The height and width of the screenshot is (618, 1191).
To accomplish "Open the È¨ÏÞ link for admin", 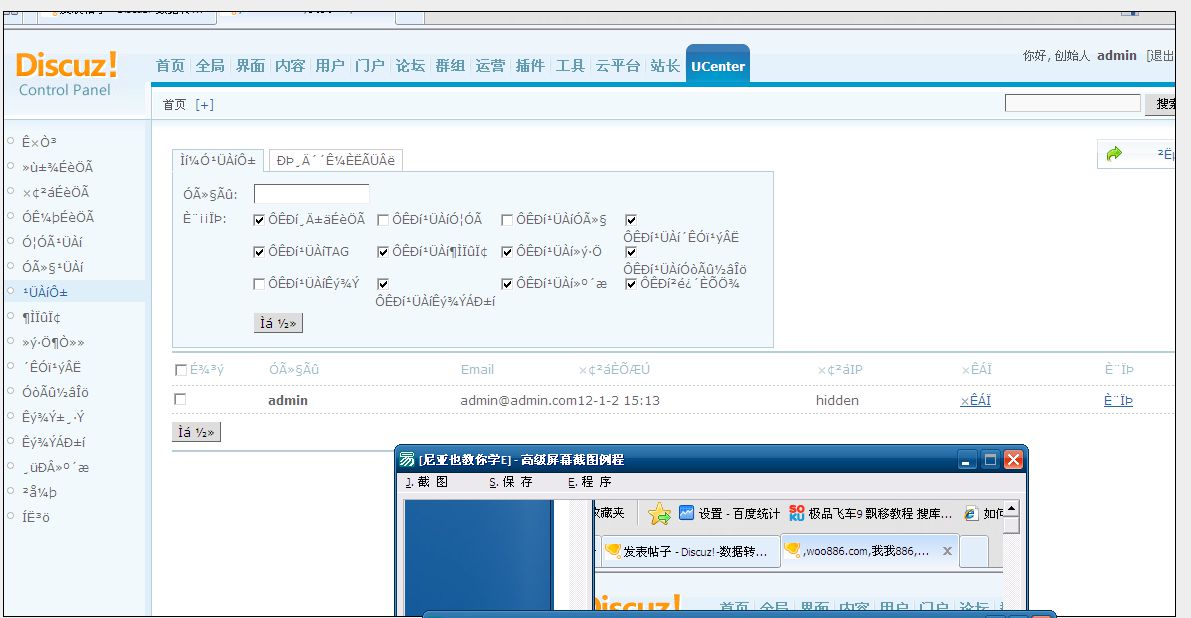I will 1118,400.
